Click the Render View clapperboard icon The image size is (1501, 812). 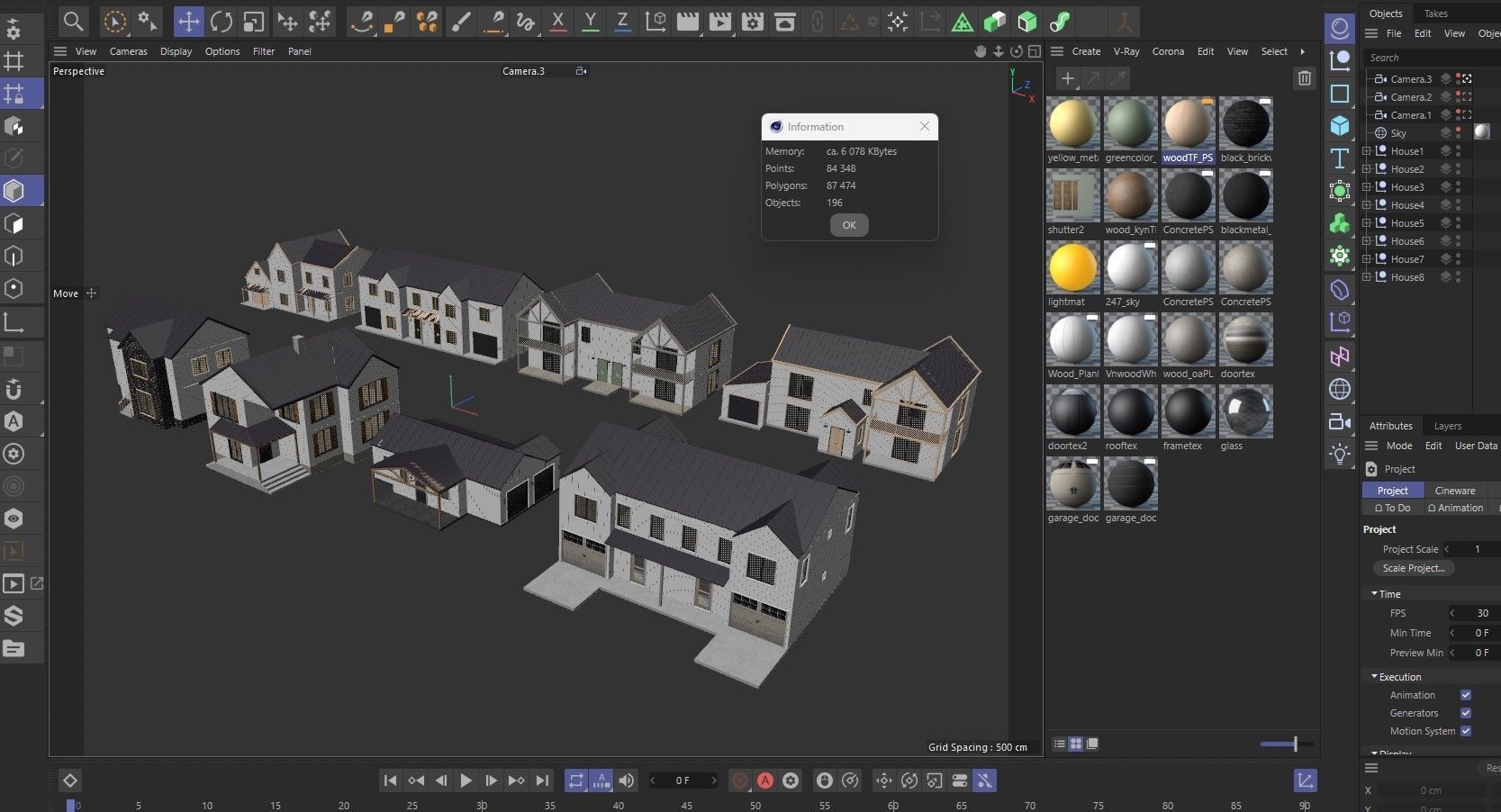pyautogui.click(x=688, y=21)
